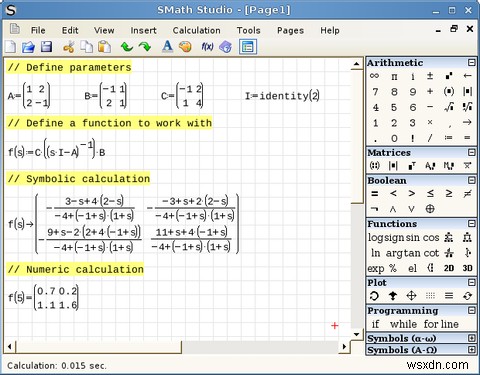Insert the less-or-equal Boolean operator

[430, 193]
